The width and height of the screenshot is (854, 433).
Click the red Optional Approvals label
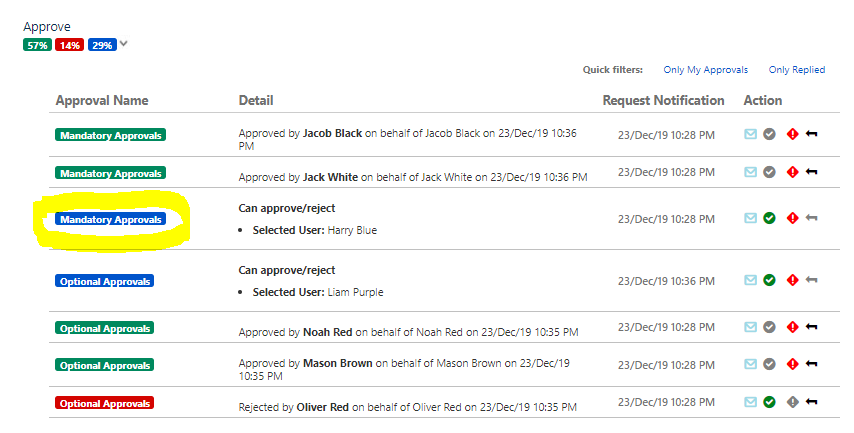coord(104,403)
